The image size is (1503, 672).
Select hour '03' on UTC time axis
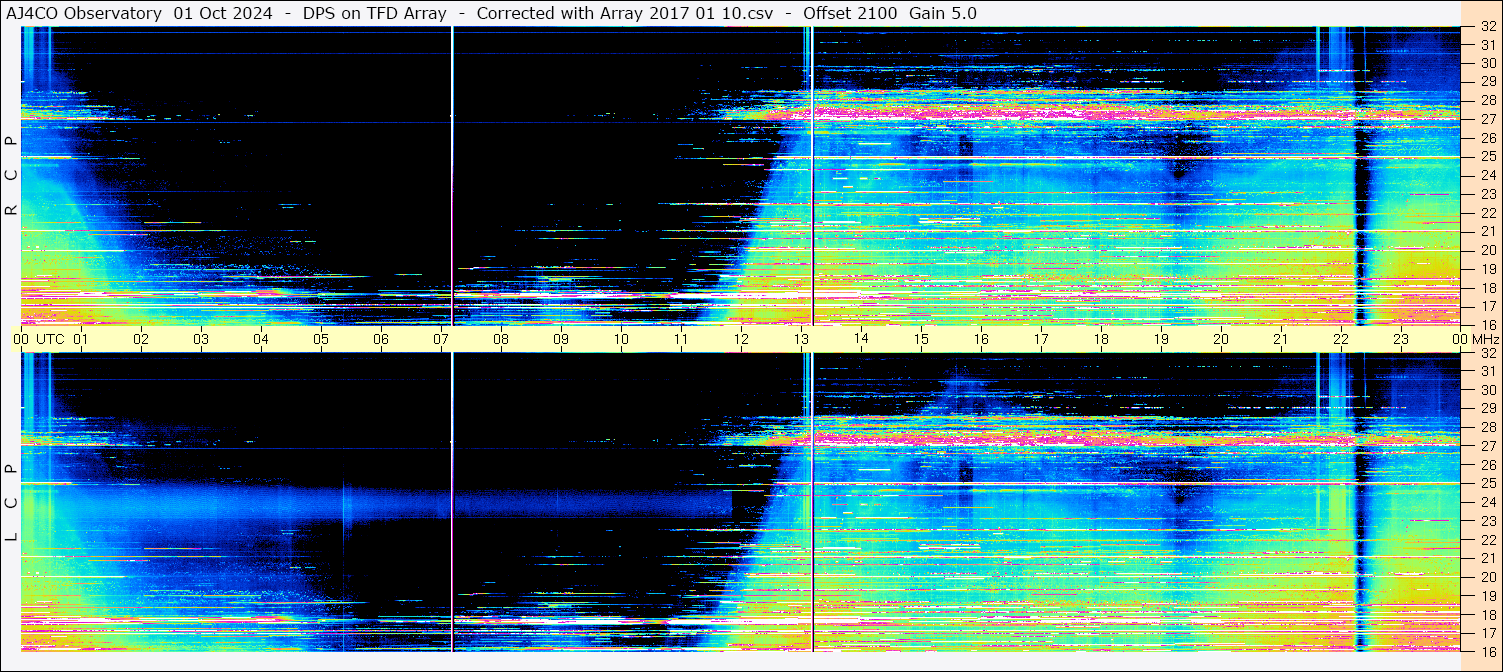[x=201, y=339]
